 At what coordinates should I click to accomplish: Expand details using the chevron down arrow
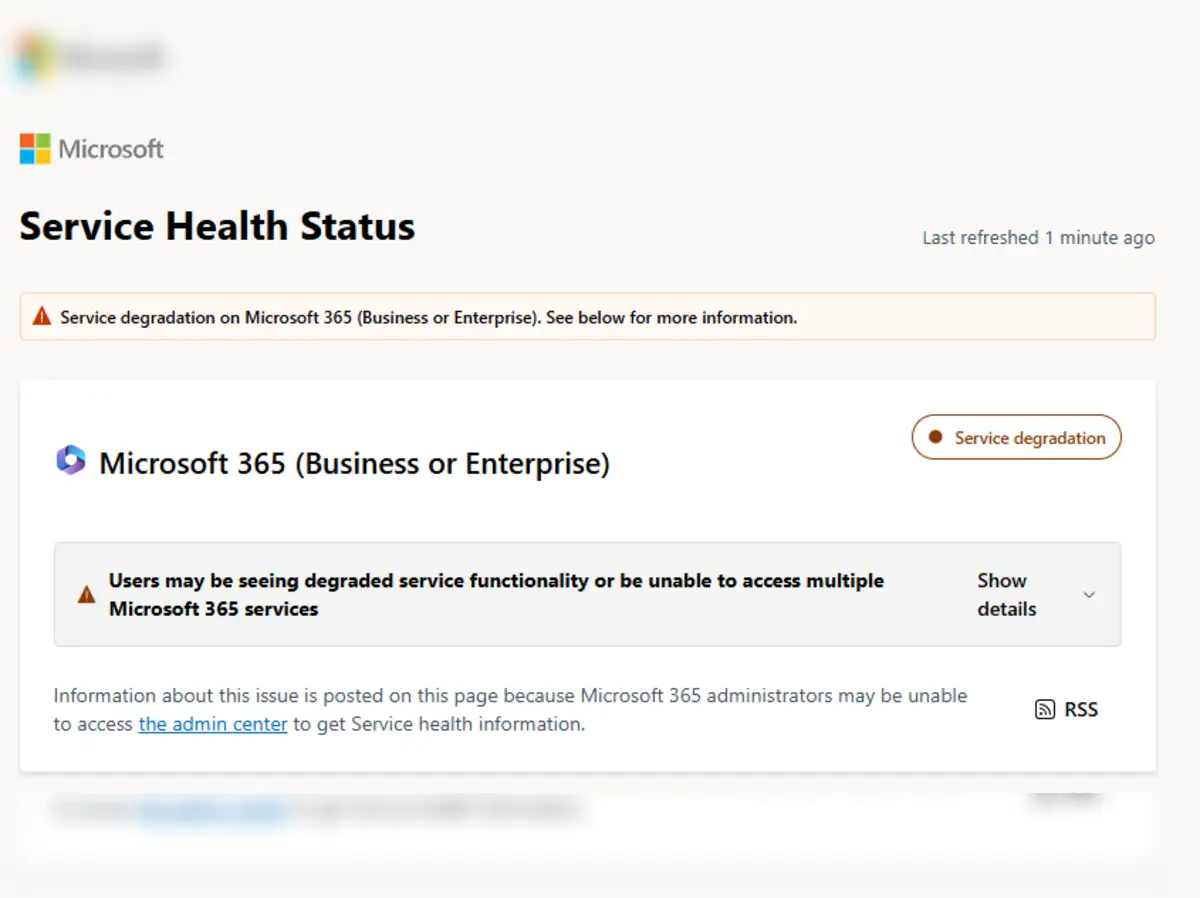1089,595
